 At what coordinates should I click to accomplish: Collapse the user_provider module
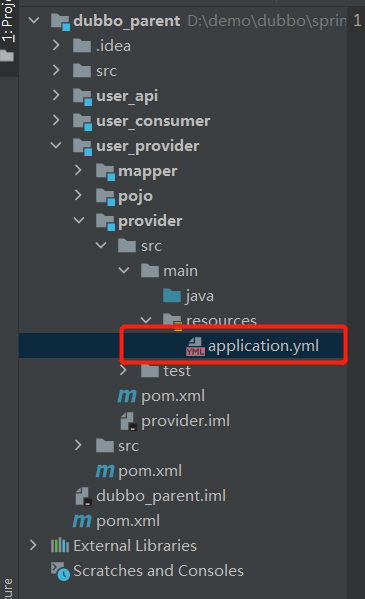click(56, 145)
